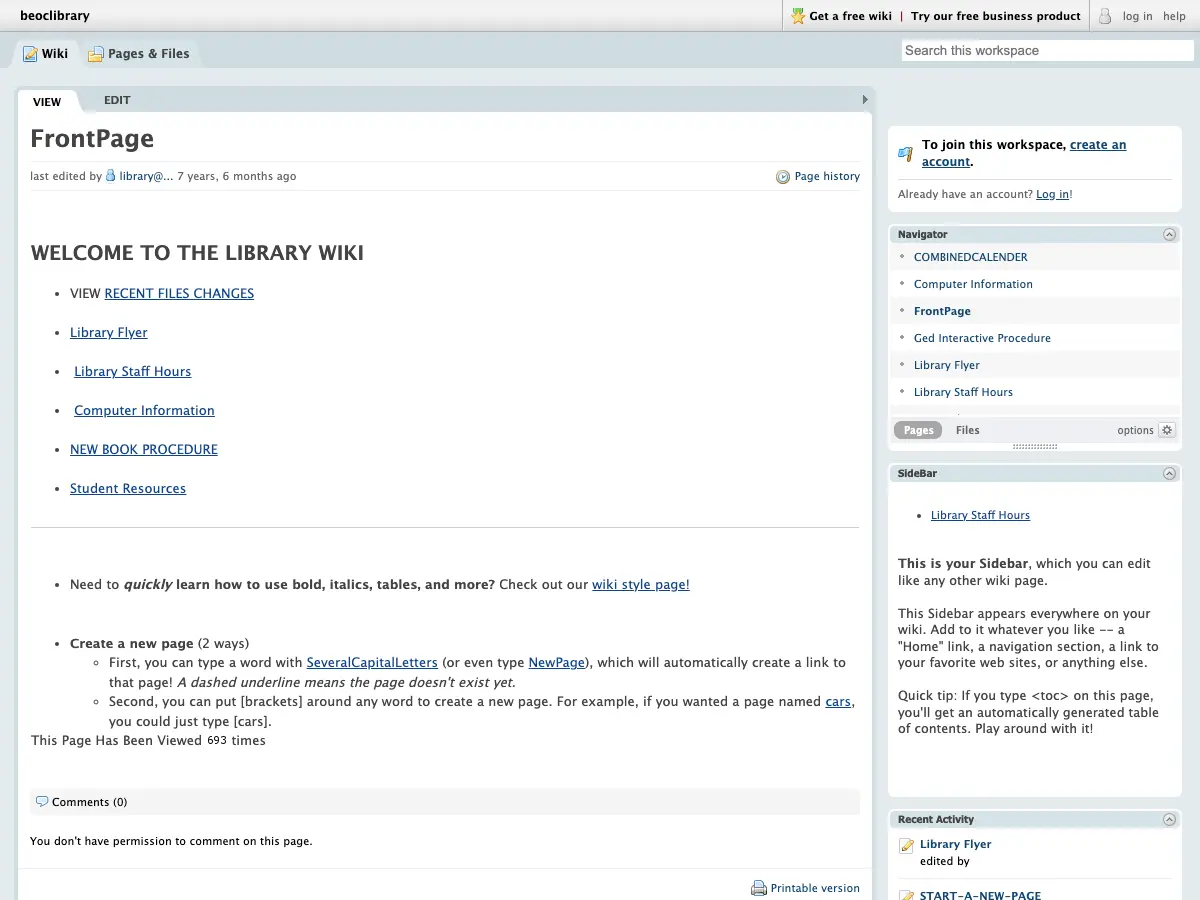
Task: Click the user icon beside library@...
Action: tap(111, 176)
